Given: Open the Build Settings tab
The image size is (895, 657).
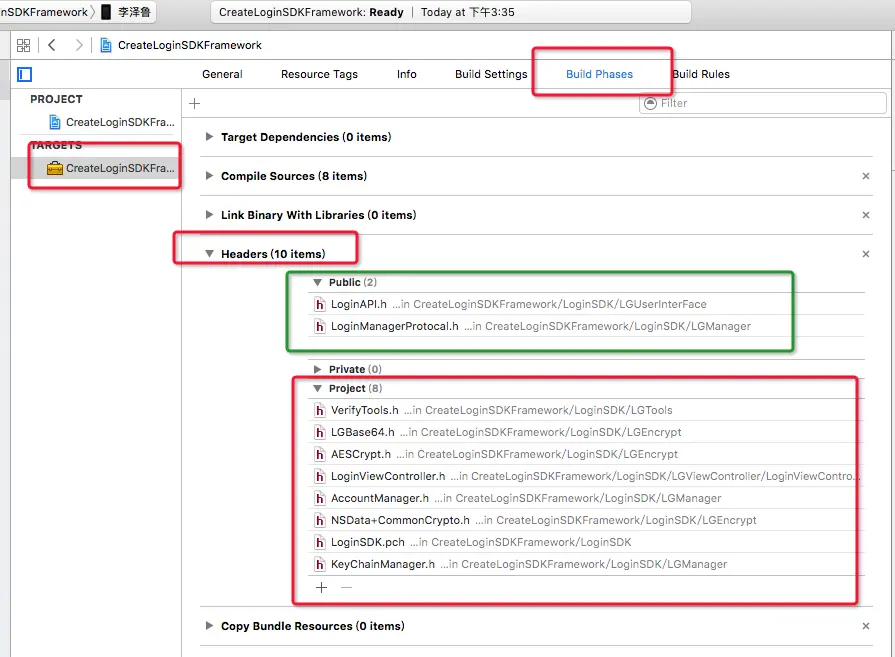Looking at the screenshot, I should (x=491, y=74).
